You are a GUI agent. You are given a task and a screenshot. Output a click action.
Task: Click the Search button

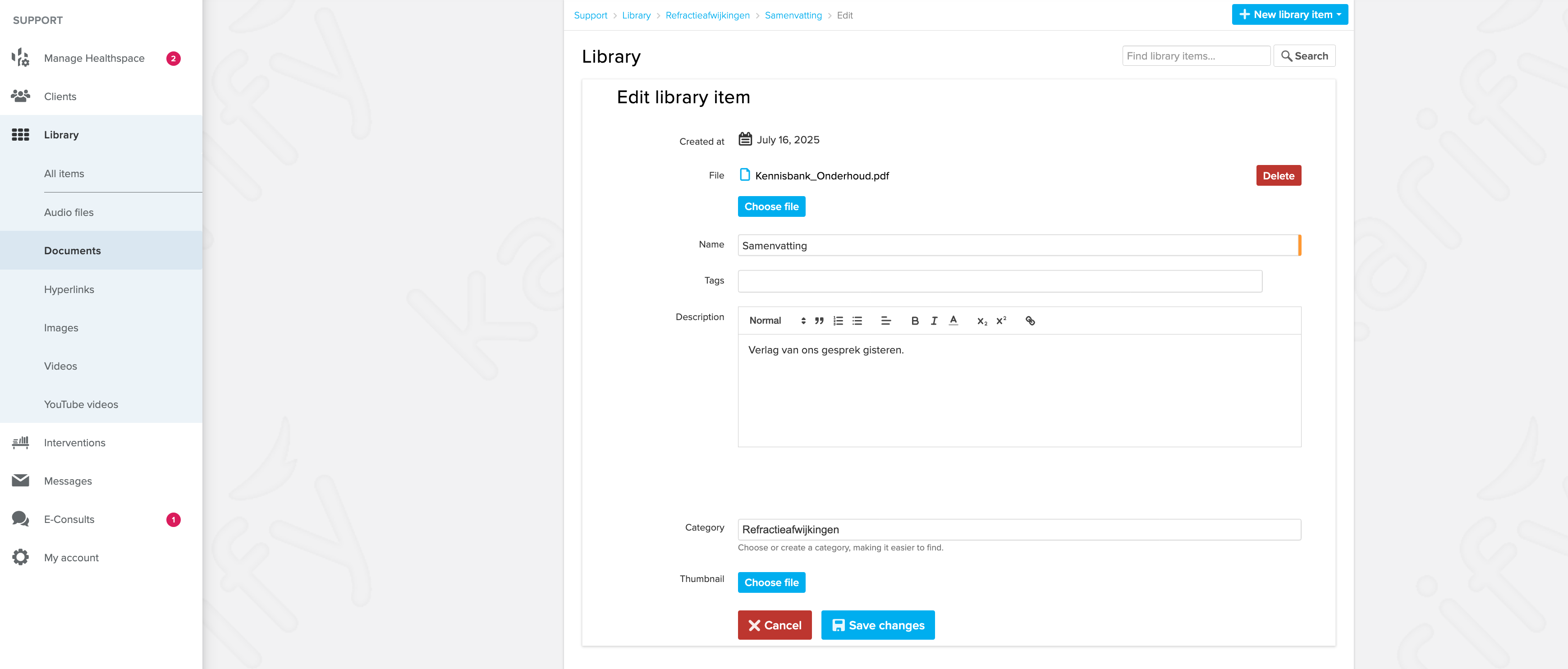click(1304, 56)
